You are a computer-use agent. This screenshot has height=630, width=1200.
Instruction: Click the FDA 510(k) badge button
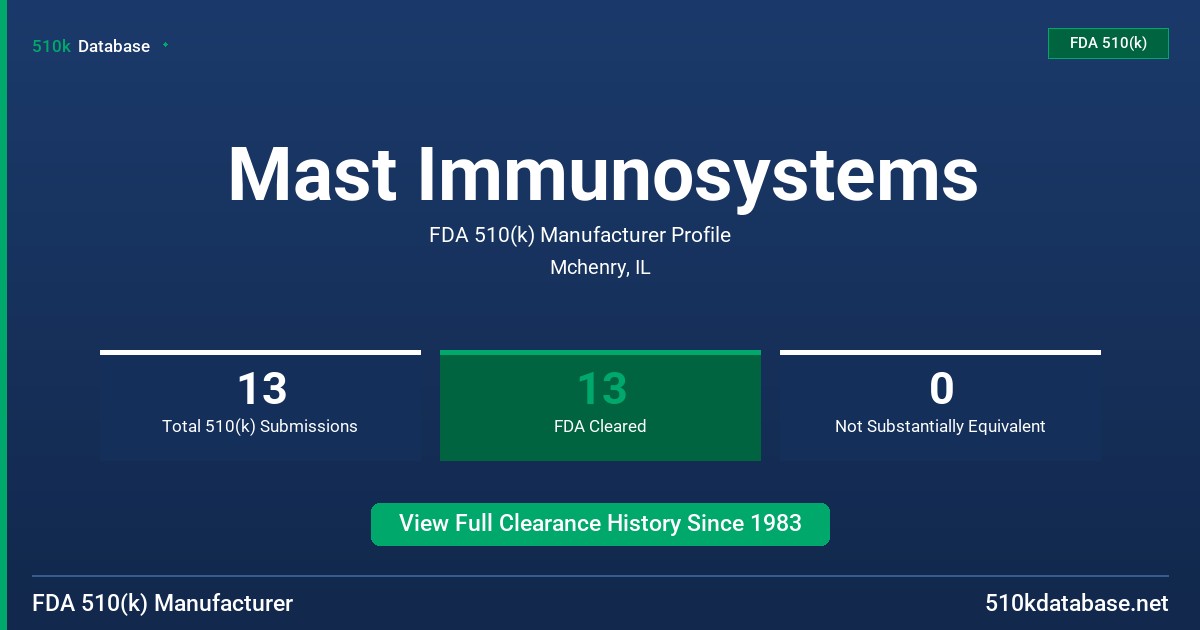click(x=1108, y=43)
